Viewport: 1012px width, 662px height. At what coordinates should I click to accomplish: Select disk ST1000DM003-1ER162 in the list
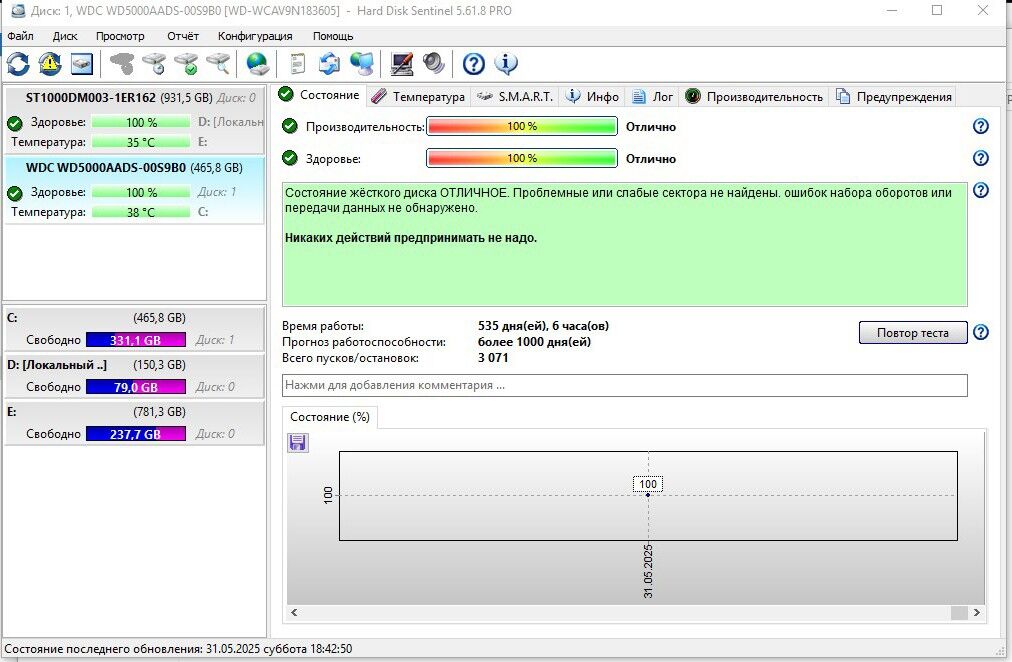click(x=134, y=120)
